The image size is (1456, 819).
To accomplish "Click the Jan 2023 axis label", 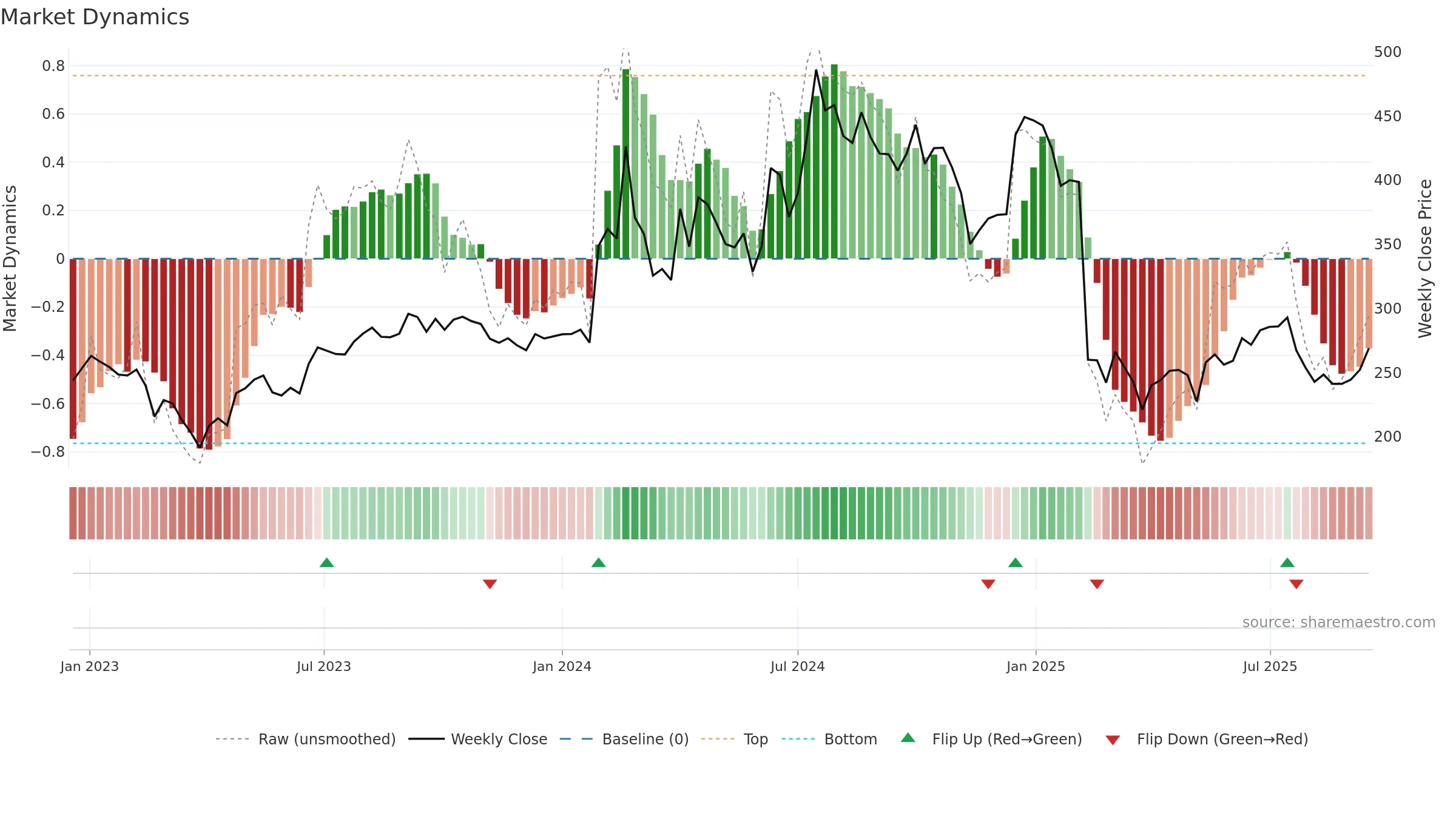I will tap(90, 666).
